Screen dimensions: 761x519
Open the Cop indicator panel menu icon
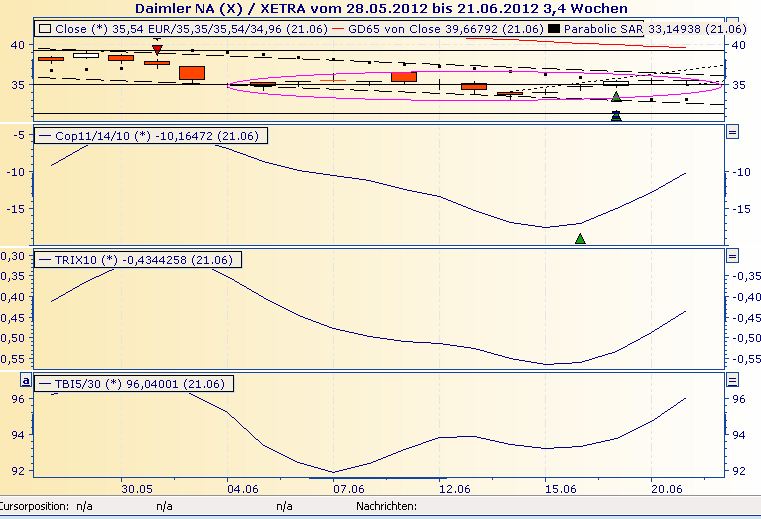(732, 132)
